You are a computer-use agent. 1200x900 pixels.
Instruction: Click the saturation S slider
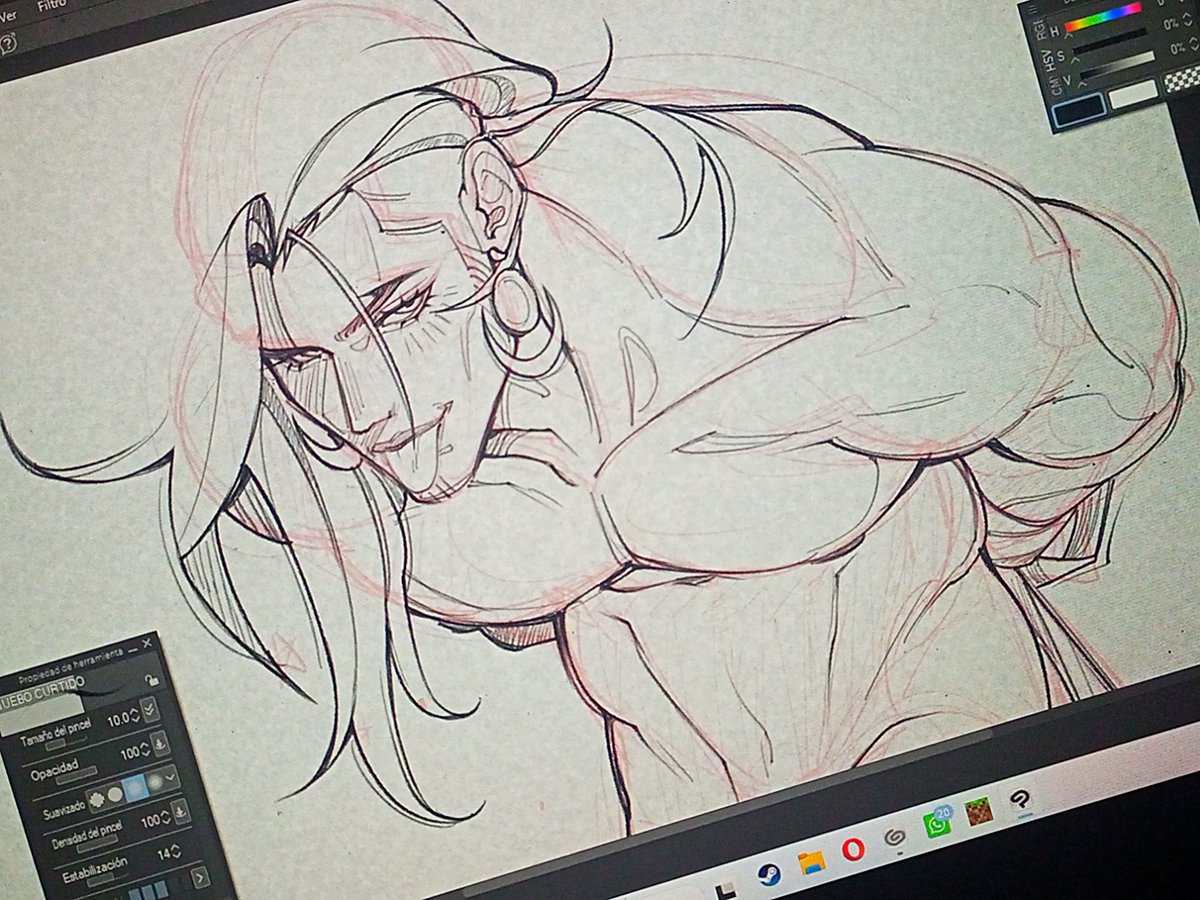tap(1110, 40)
